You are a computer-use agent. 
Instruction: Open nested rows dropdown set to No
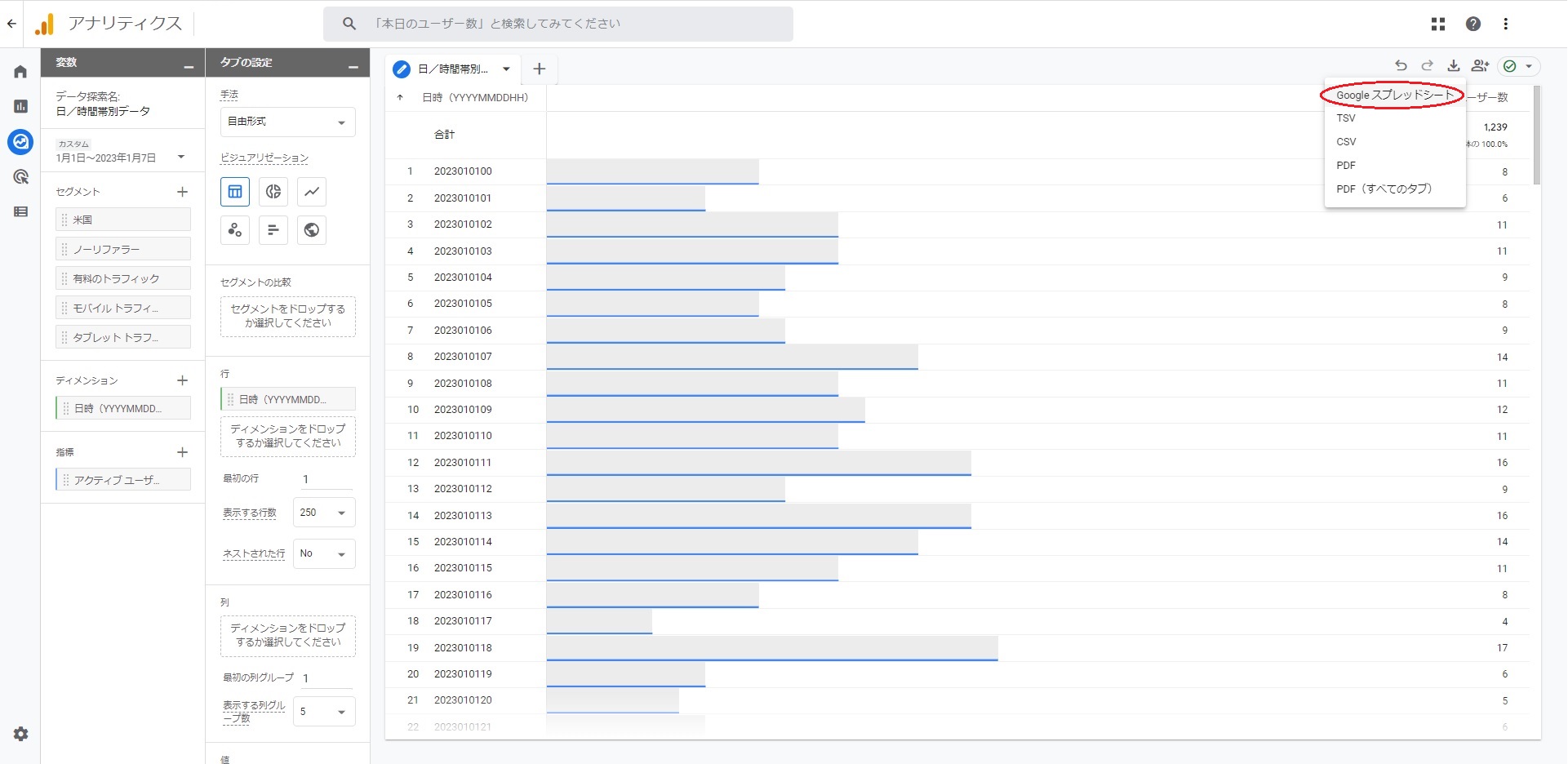(324, 554)
